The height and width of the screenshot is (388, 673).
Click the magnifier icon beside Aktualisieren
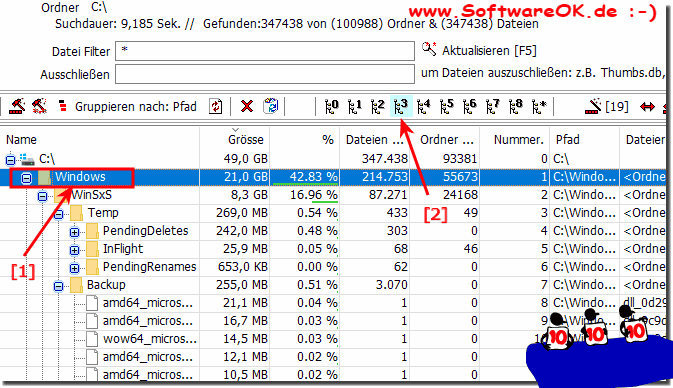(429, 49)
